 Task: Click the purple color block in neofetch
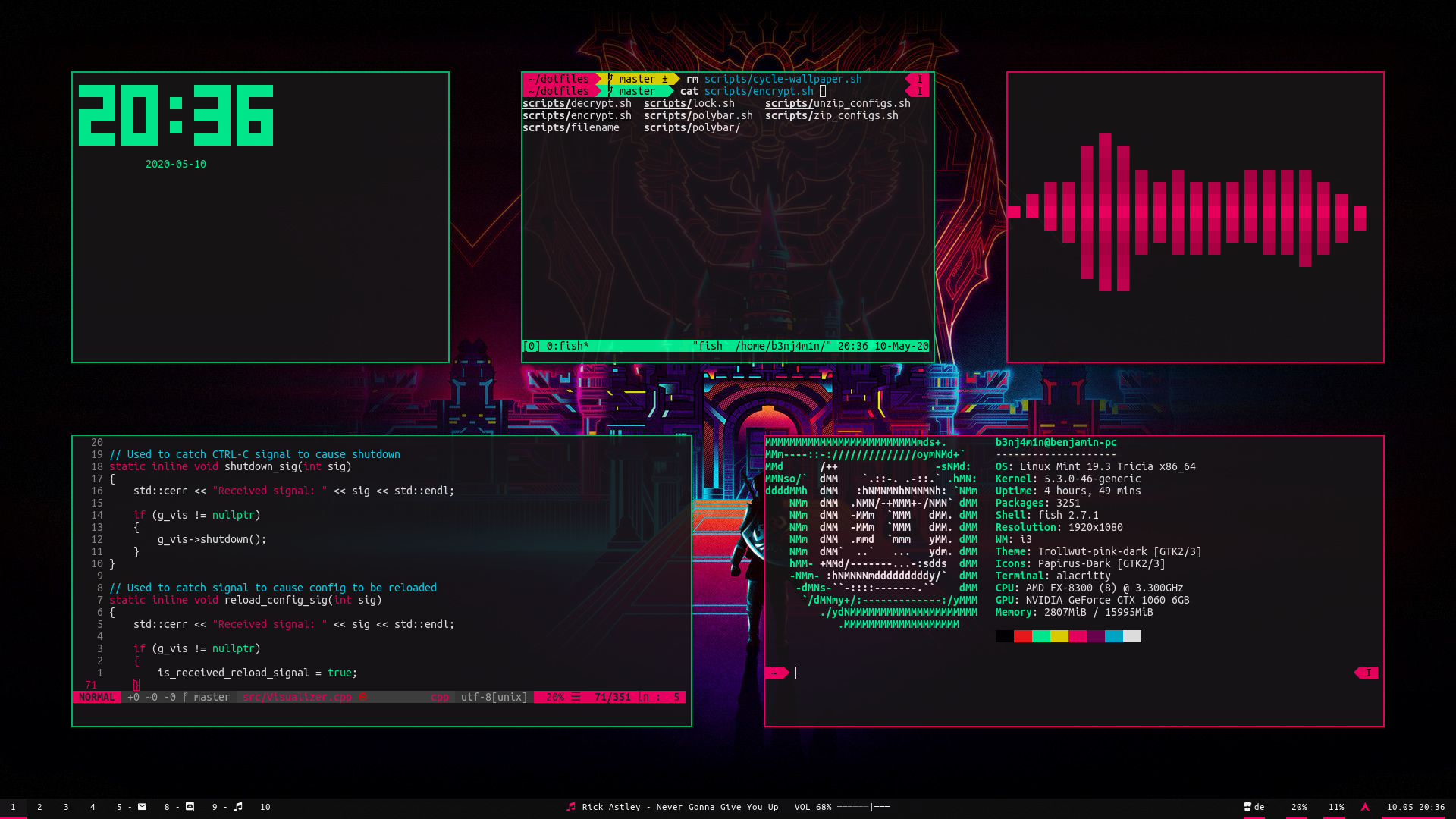1096,636
